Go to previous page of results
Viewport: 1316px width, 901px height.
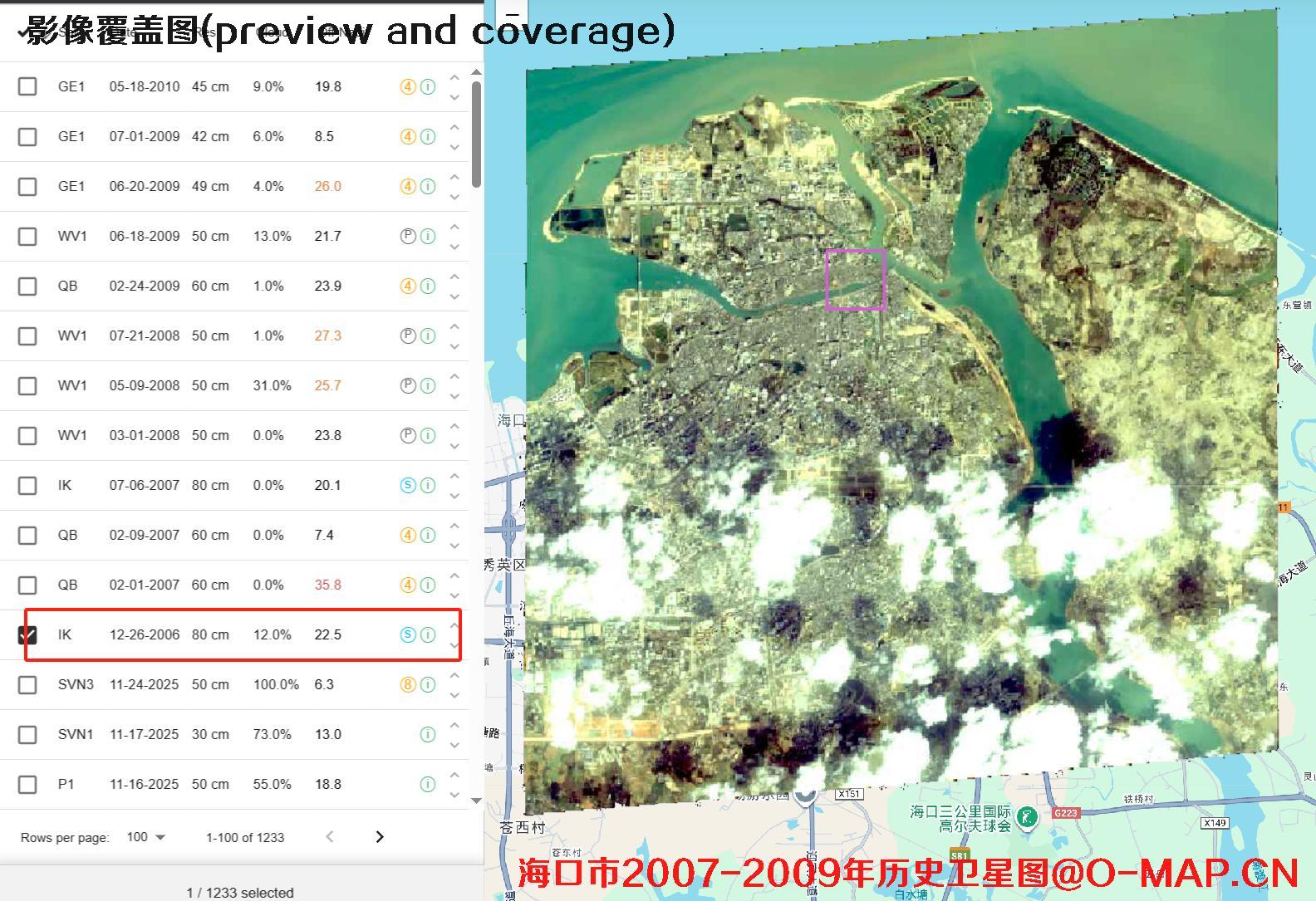point(330,837)
